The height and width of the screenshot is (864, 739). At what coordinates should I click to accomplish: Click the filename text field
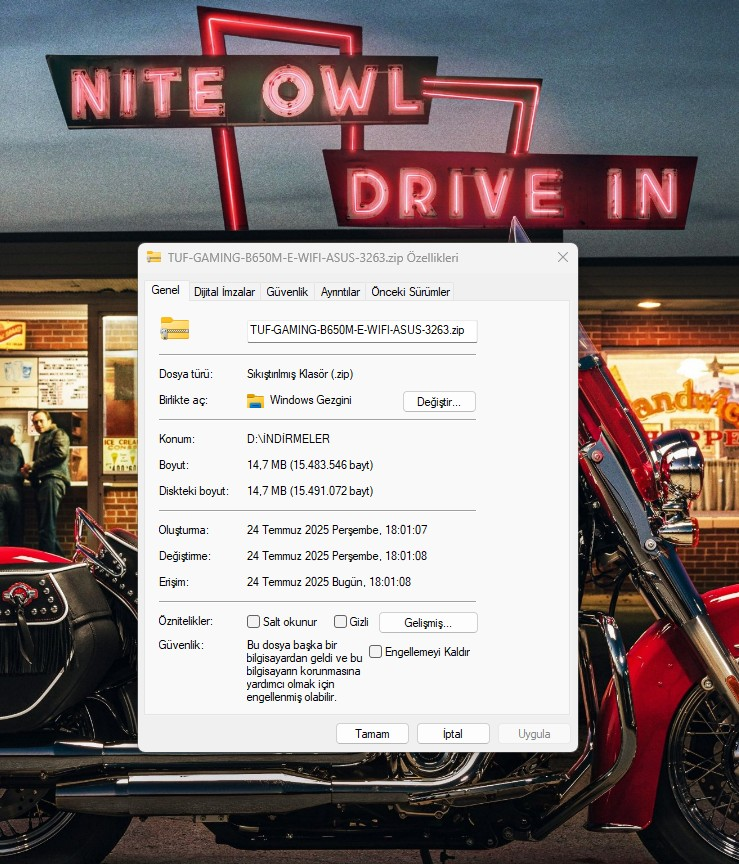tap(362, 331)
